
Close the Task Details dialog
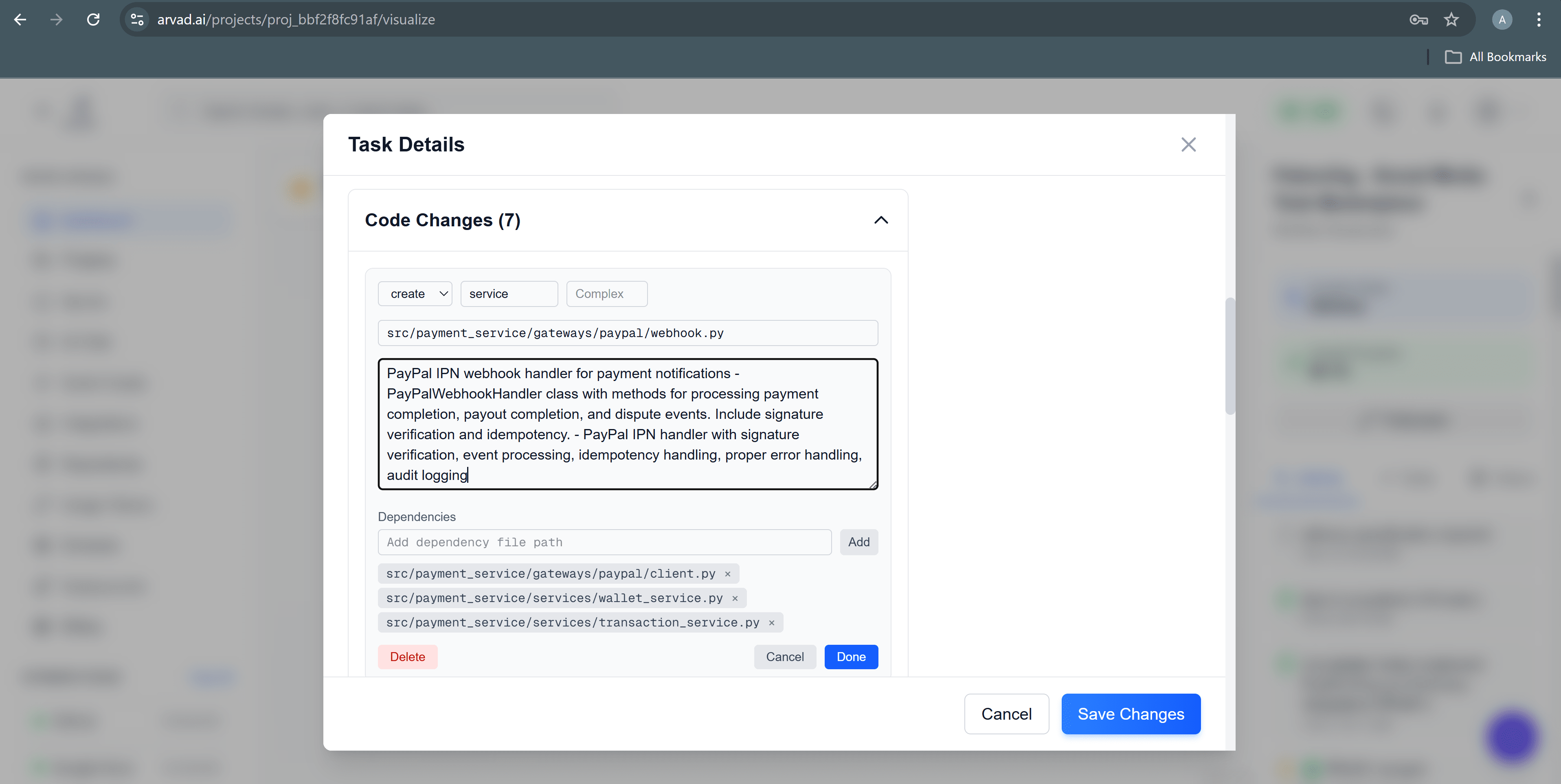tap(1188, 144)
